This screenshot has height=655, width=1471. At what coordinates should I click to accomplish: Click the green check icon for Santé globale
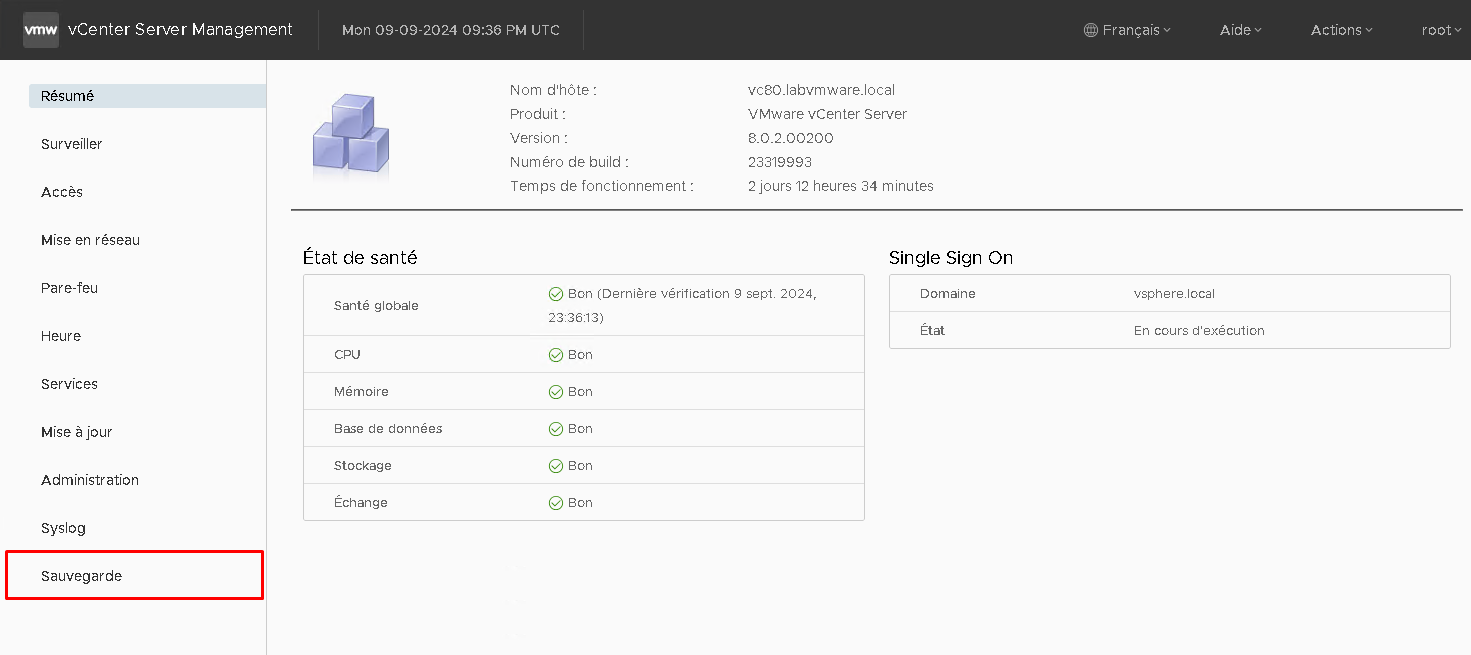[556, 294]
